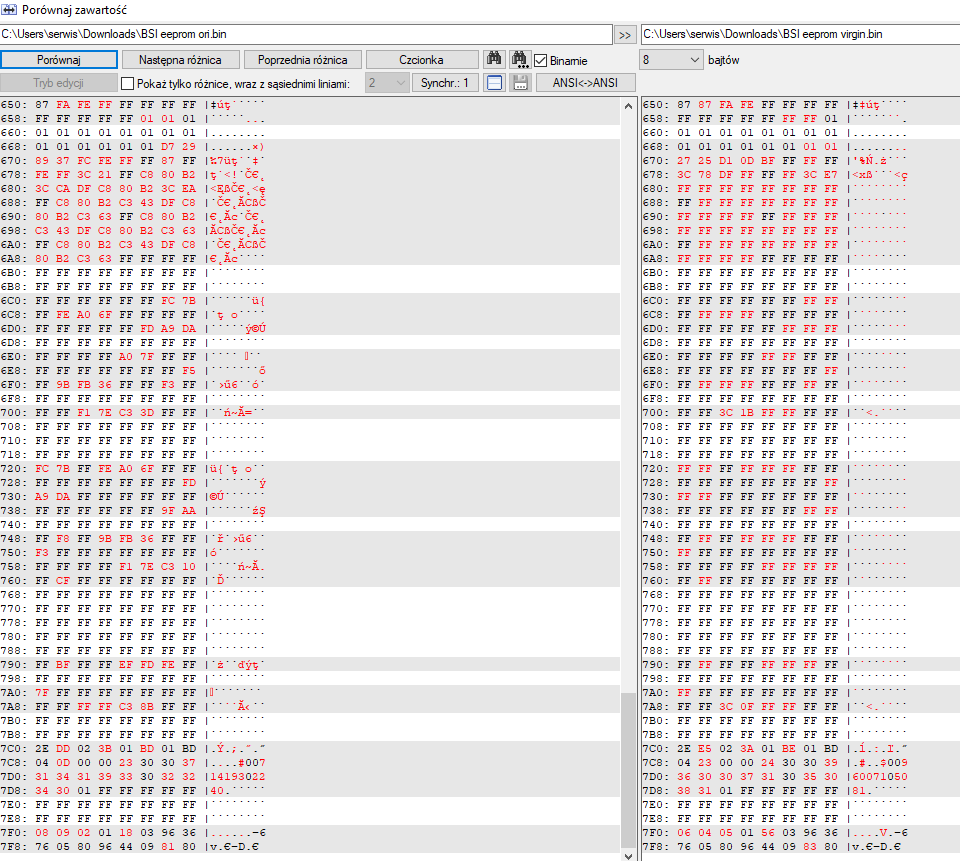The width and height of the screenshot is (960, 861).
Task: Open the Czcionka font button
Action: pos(422,59)
